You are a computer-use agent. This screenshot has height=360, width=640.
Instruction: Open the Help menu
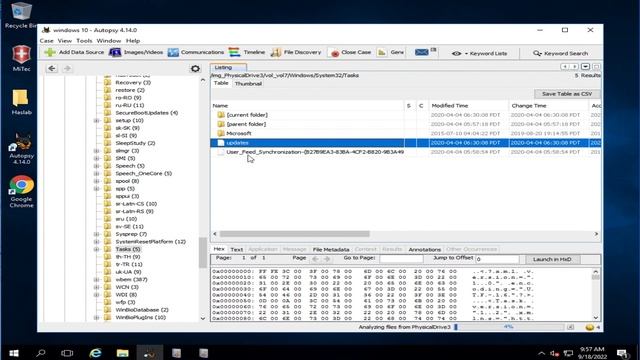pyautogui.click(x=133, y=41)
